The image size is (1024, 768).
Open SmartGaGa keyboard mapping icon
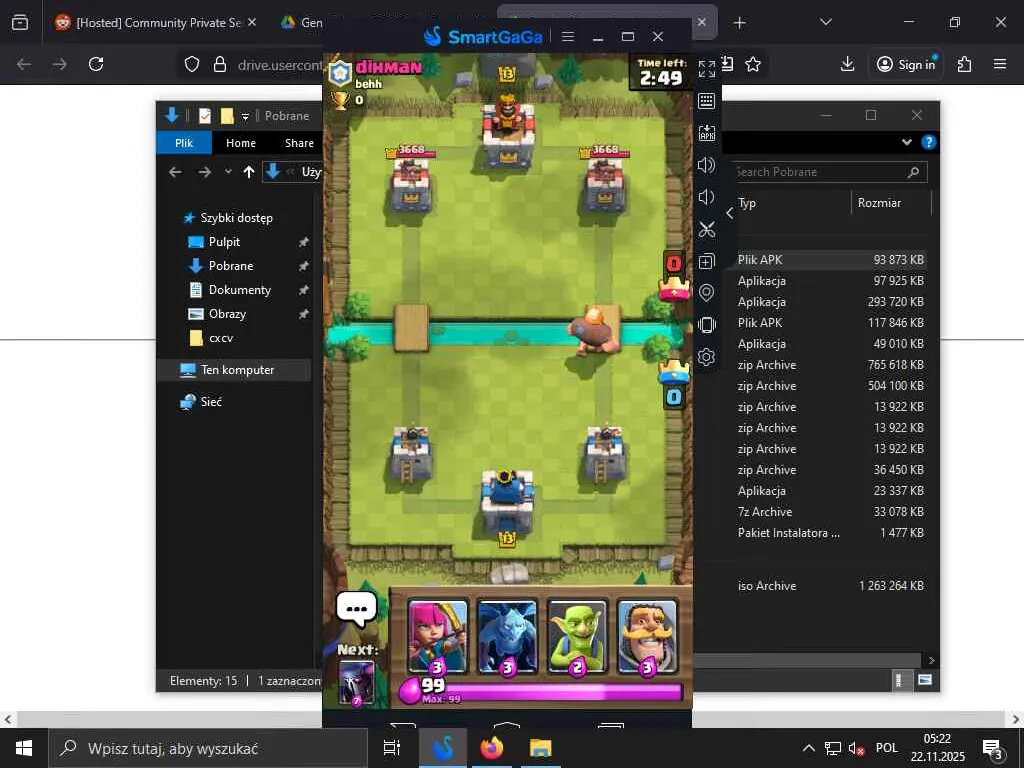(707, 101)
